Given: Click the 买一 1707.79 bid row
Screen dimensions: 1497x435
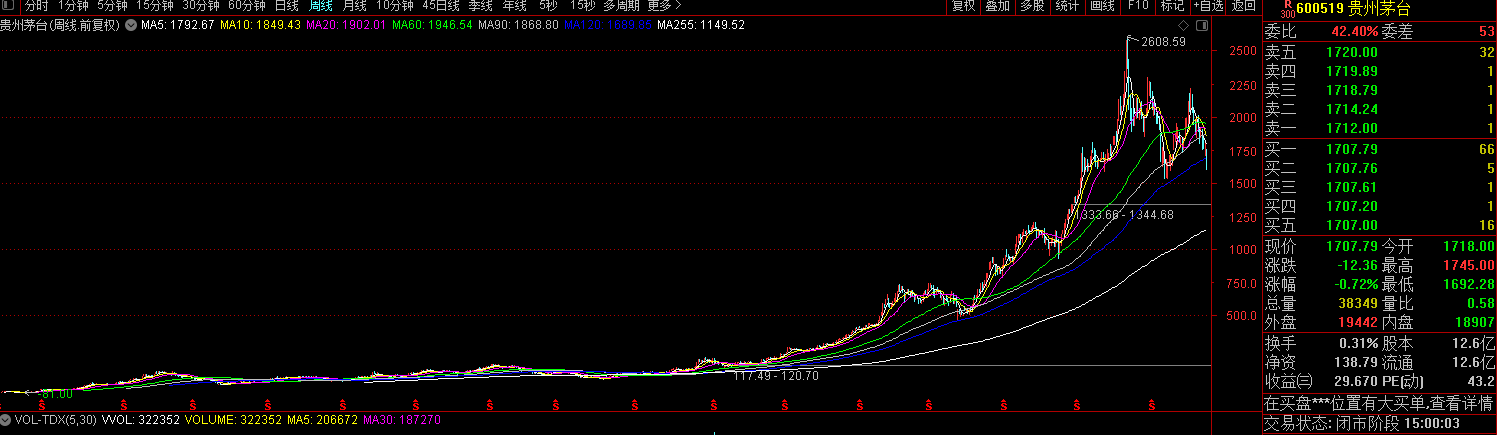Looking at the screenshot, I should tap(1379, 149).
